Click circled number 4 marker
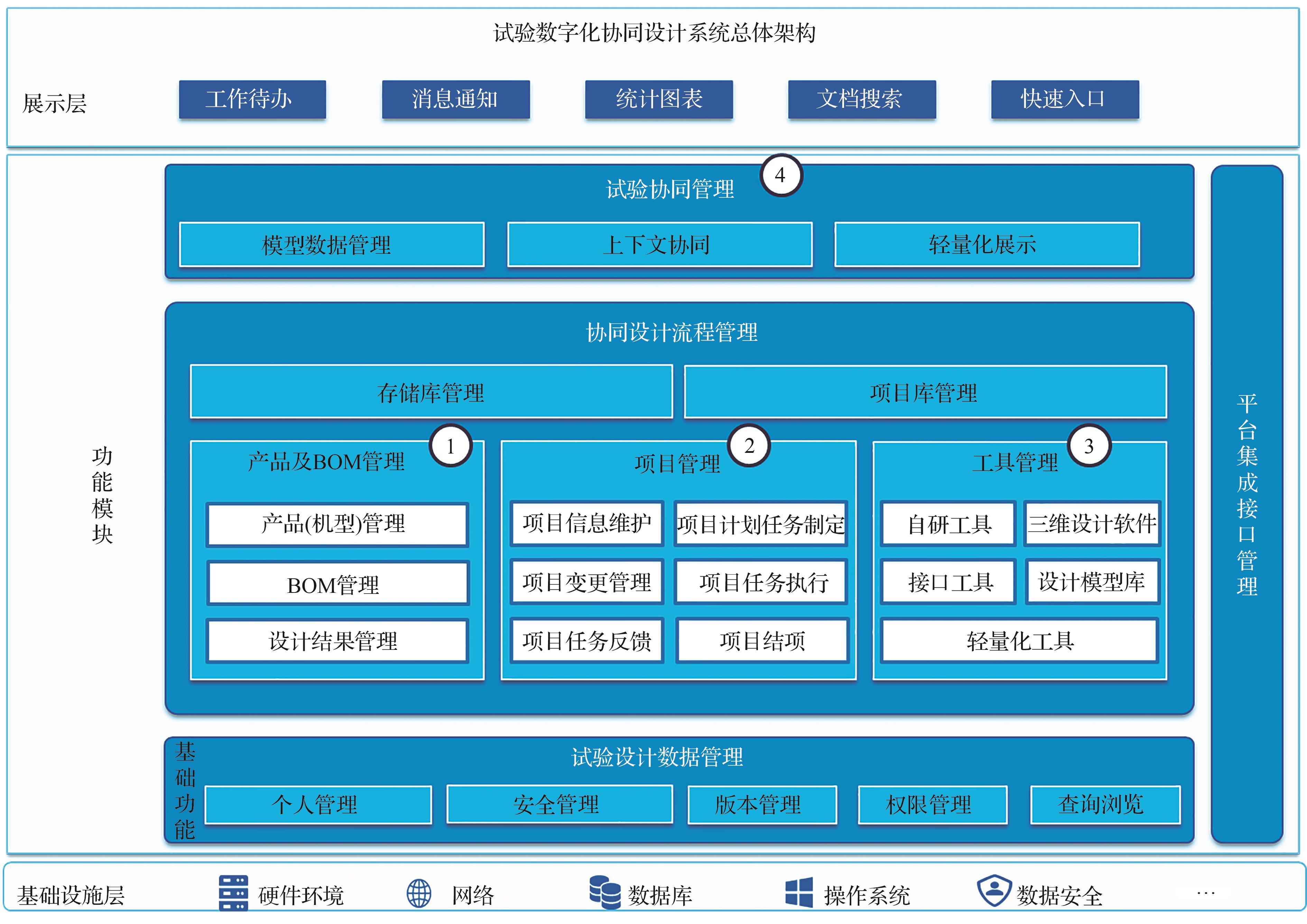This screenshot has width=1307, height=924. point(780,175)
